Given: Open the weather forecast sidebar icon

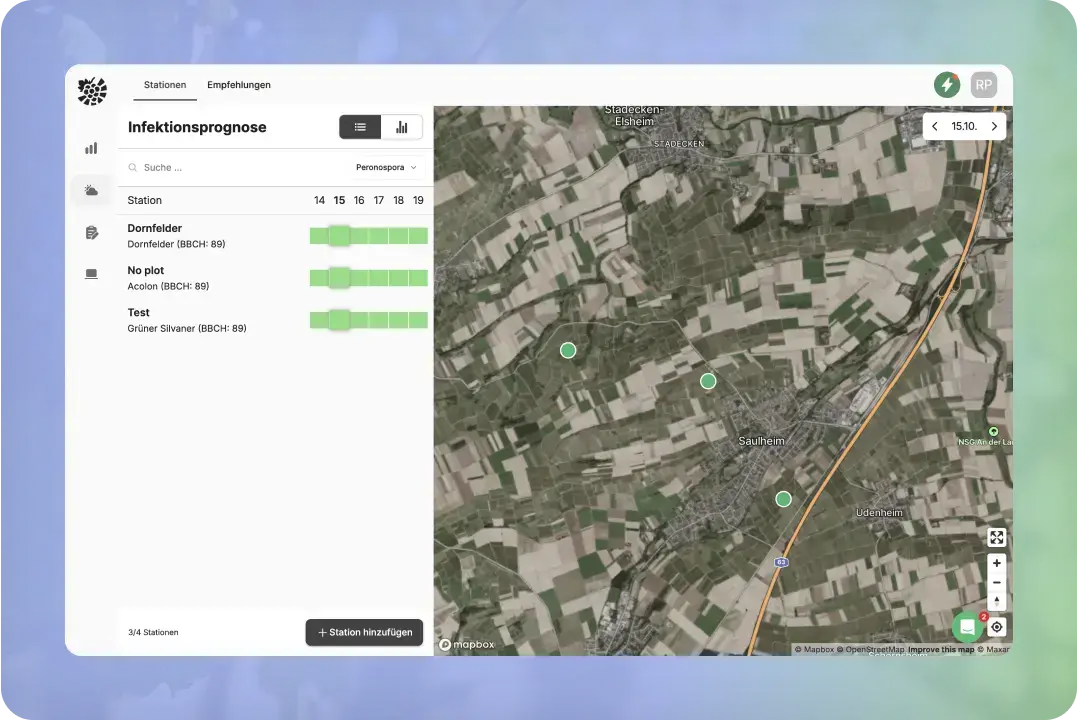Looking at the screenshot, I should click(91, 190).
